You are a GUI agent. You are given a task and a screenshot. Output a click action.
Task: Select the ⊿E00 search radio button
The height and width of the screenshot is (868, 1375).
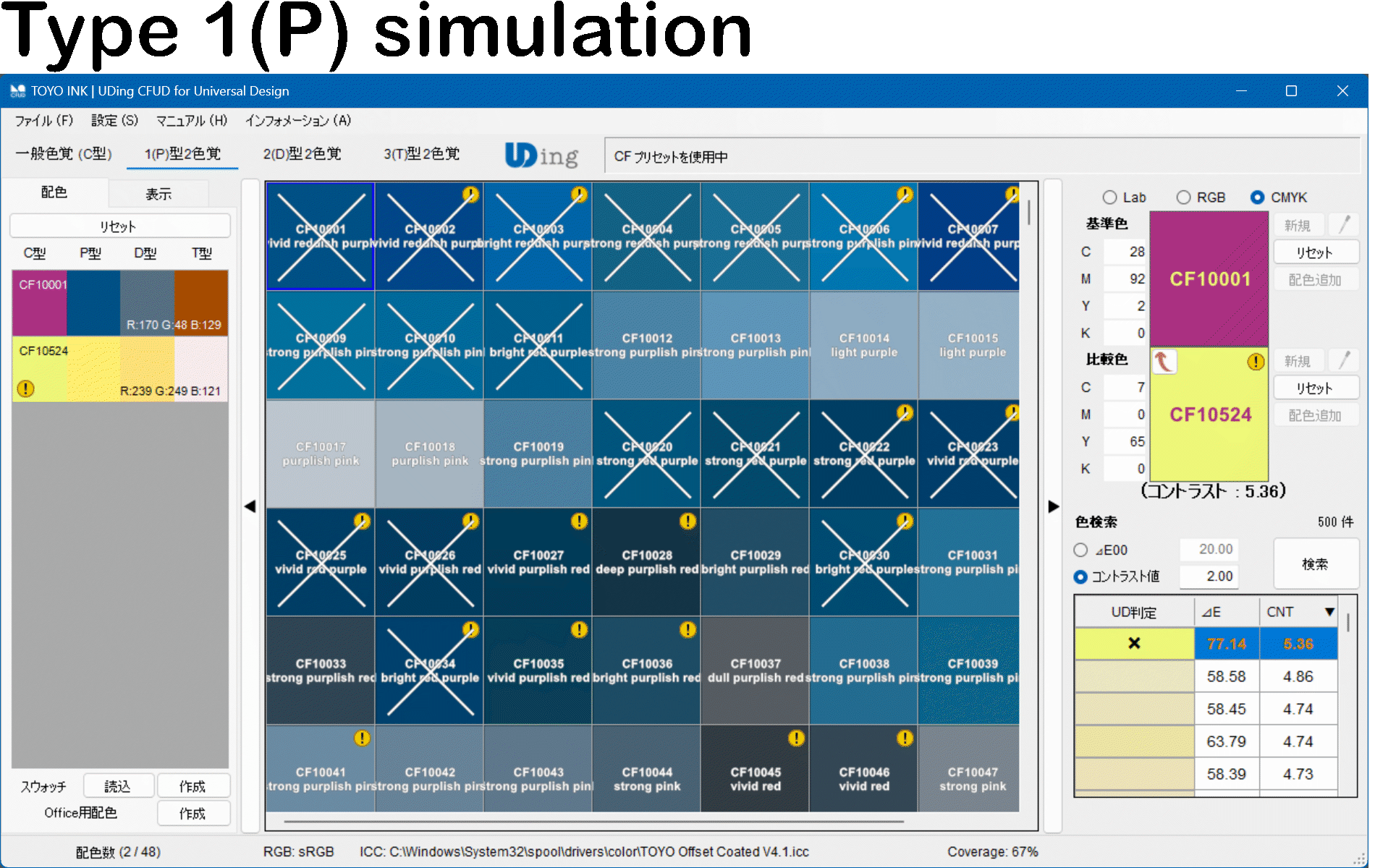point(1081,550)
